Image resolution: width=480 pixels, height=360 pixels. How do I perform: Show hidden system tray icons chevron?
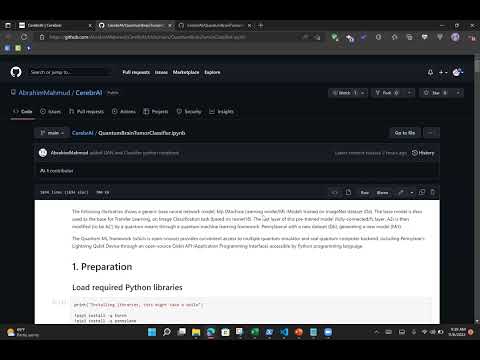[x=376, y=332]
